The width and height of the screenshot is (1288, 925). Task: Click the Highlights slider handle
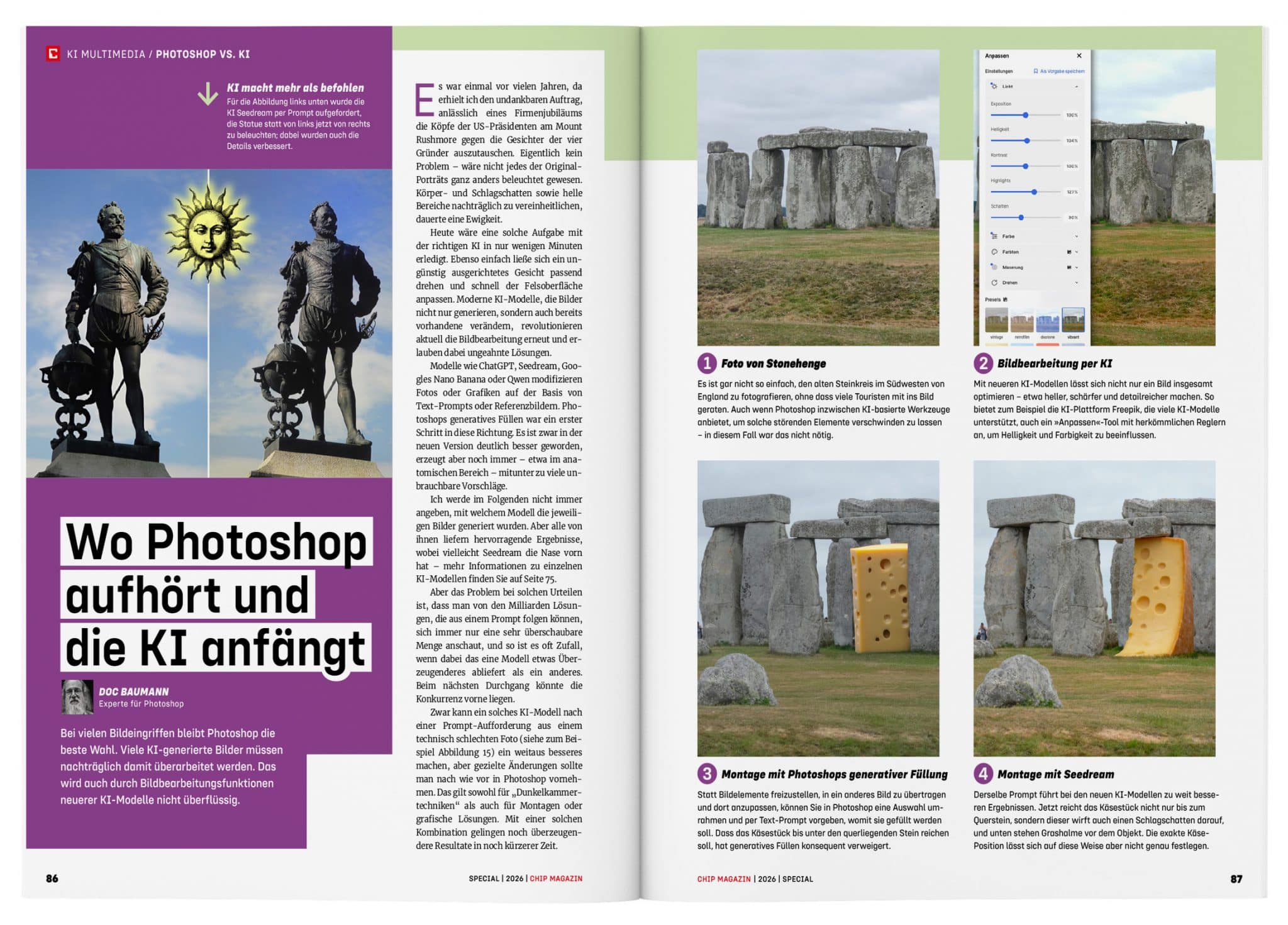point(1034,192)
